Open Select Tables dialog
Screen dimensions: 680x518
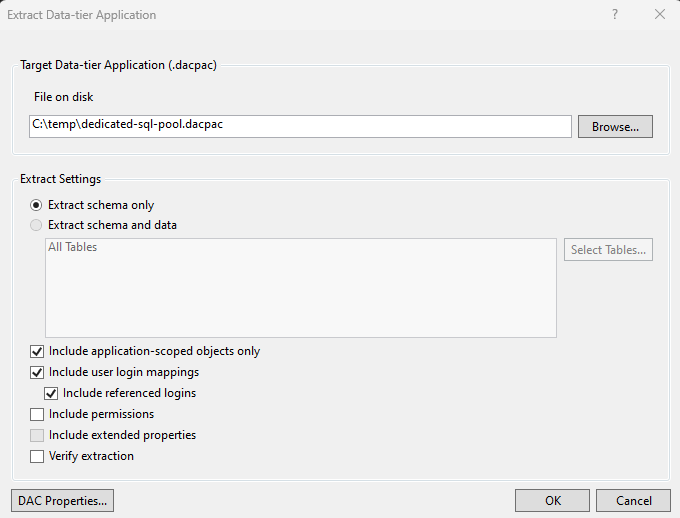[608, 249]
